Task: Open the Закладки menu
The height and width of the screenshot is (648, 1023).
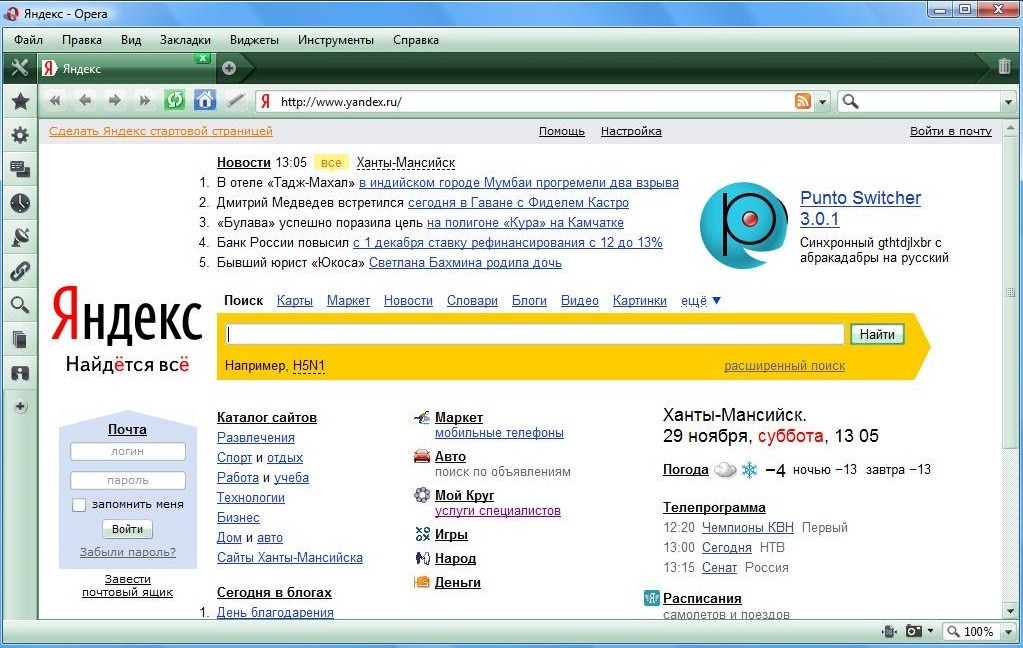Action: point(185,40)
